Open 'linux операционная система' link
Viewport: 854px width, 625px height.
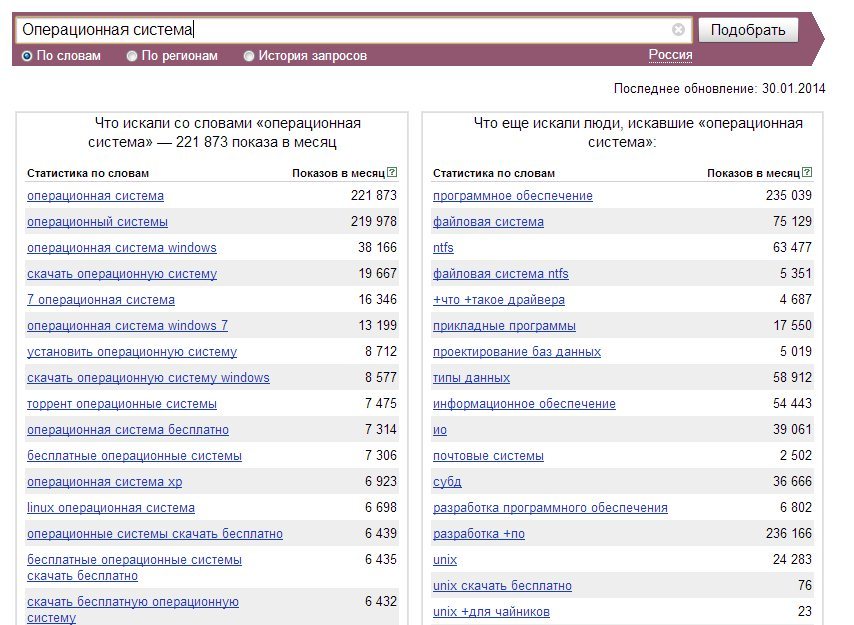coord(111,508)
